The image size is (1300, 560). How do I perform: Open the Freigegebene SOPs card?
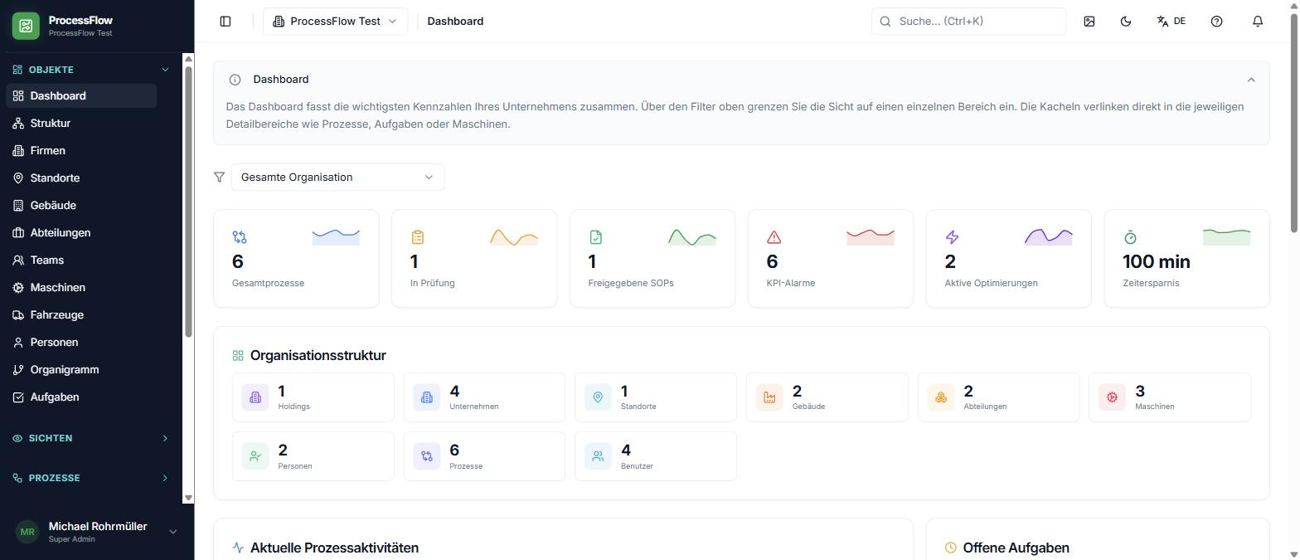(x=652, y=258)
